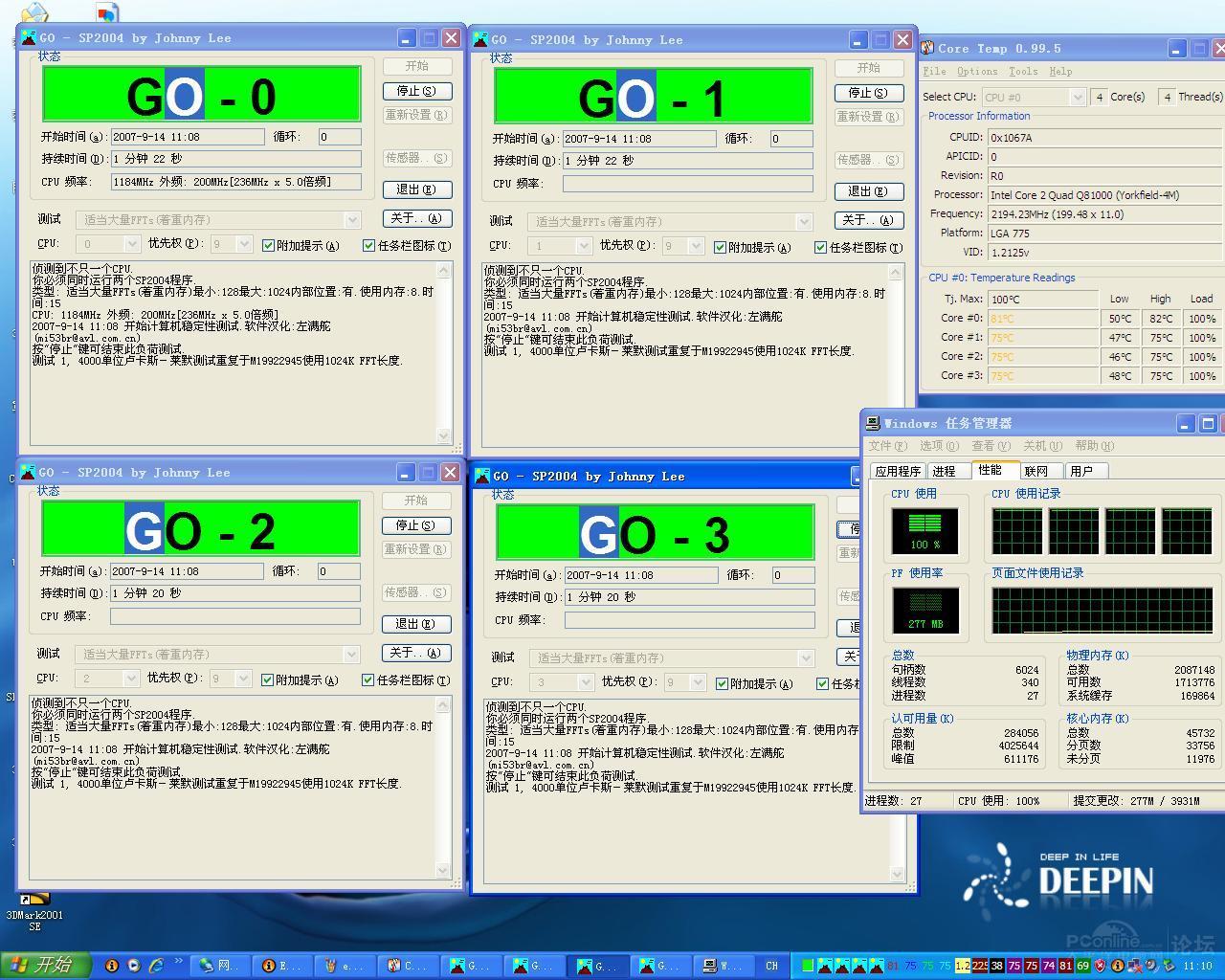The width and height of the screenshot is (1225, 980).
Task: Click 停止(S) button in GO-0 window
Action: [x=417, y=91]
